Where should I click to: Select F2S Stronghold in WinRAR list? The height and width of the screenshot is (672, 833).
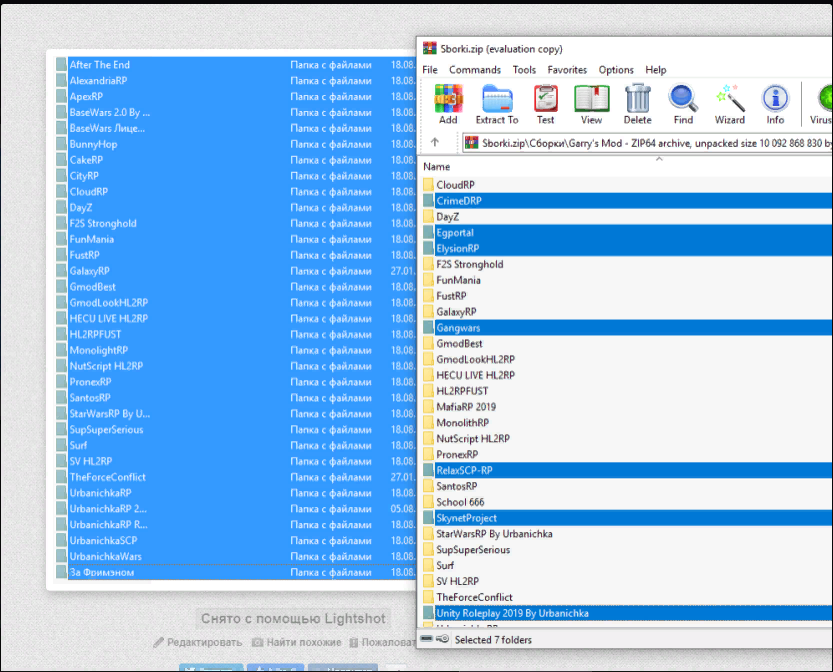pyautogui.click(x=627, y=264)
